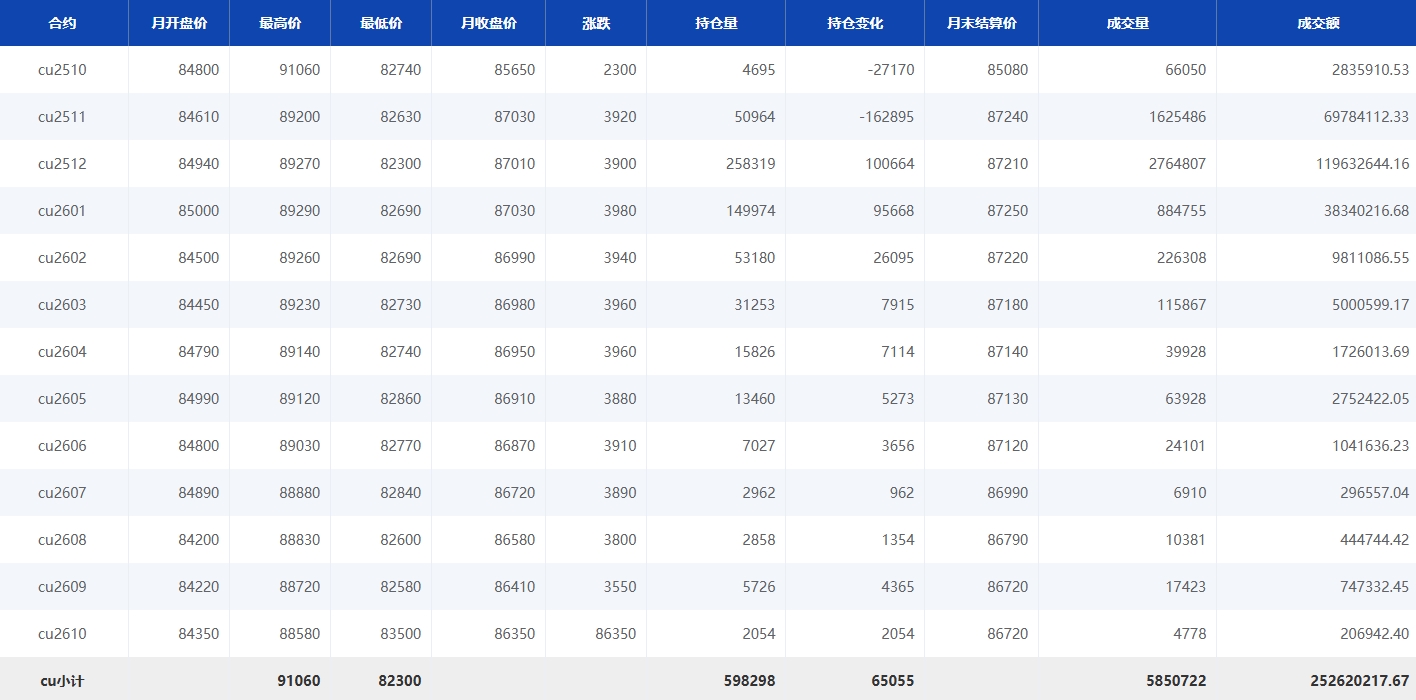Click the cu2512 contract name cell
1416x700 pixels.
pos(62,164)
